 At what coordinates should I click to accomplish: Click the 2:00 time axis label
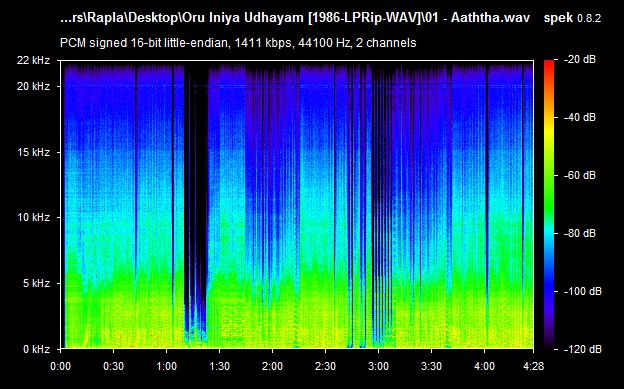pos(272,366)
